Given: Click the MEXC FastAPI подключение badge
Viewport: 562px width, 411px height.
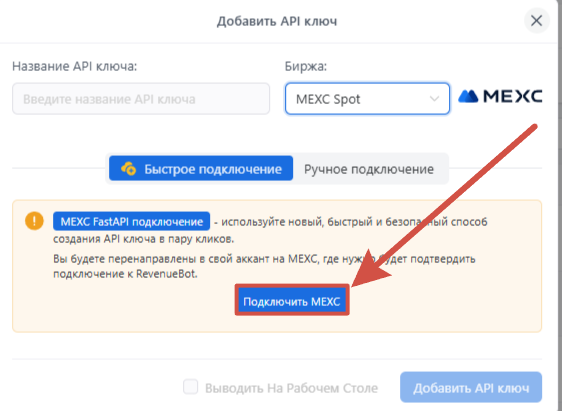Looking at the screenshot, I should 132,221.
